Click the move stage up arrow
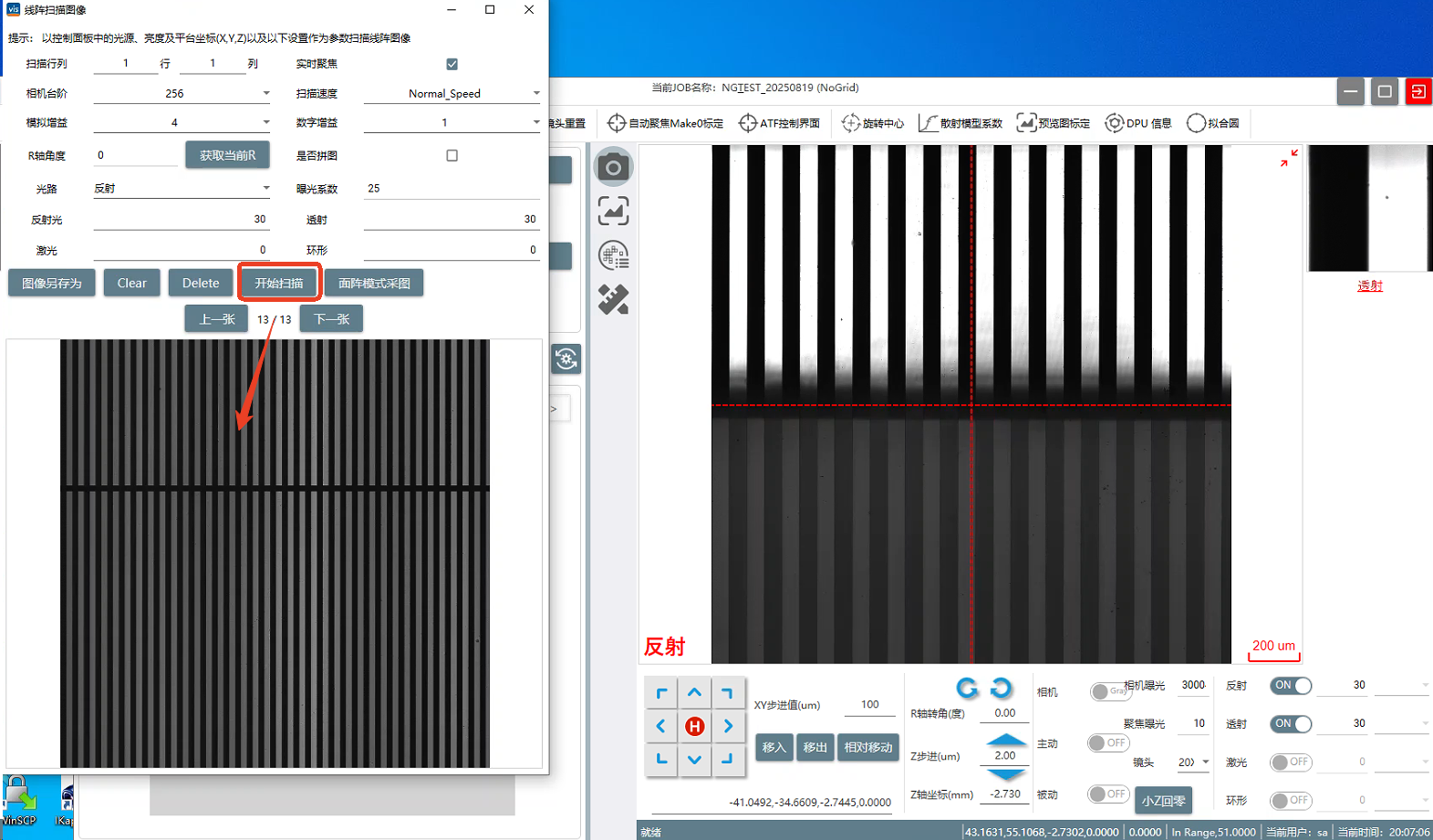This screenshot has width=1433, height=840. pos(694,693)
